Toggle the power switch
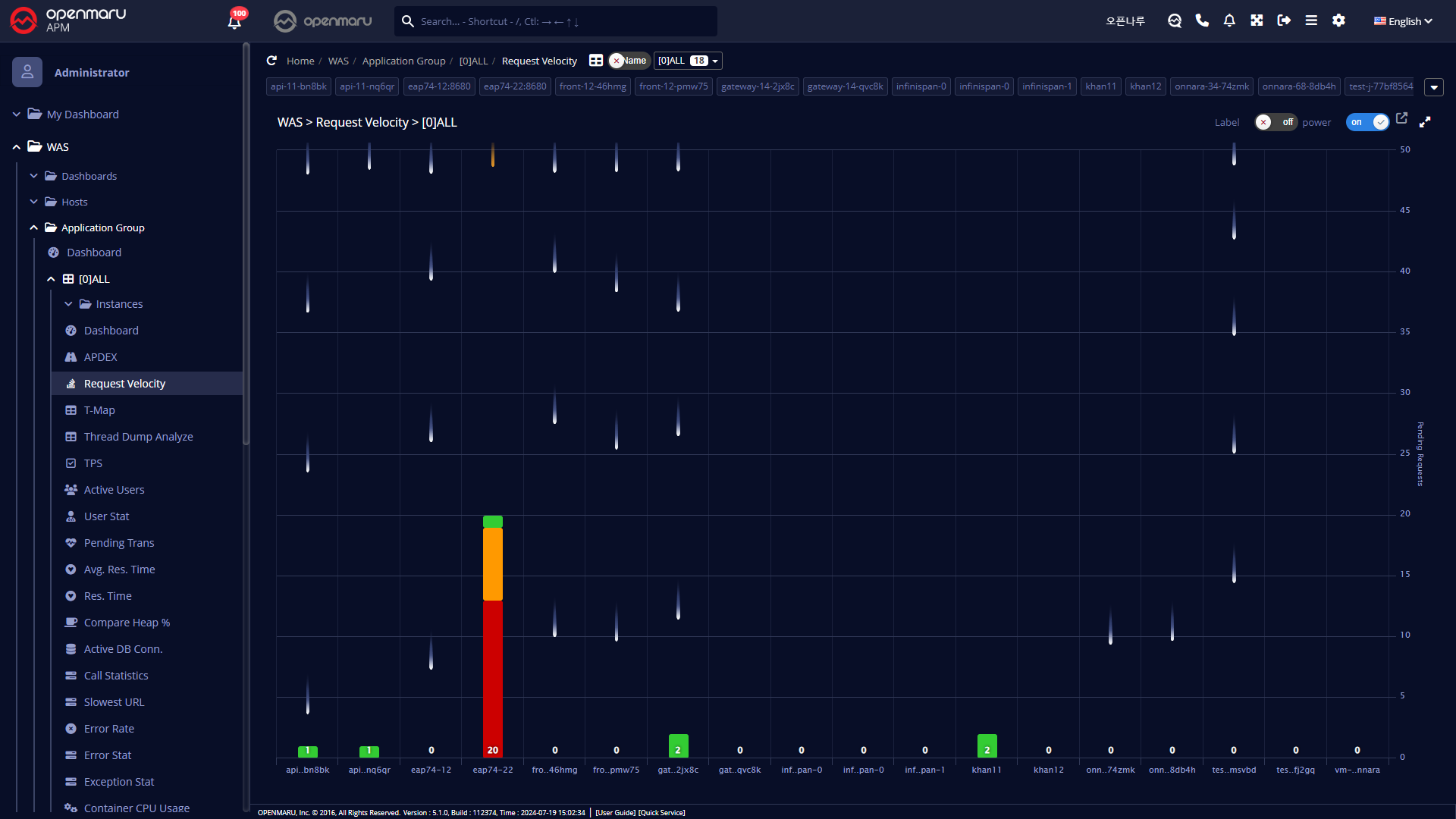 point(1367,122)
